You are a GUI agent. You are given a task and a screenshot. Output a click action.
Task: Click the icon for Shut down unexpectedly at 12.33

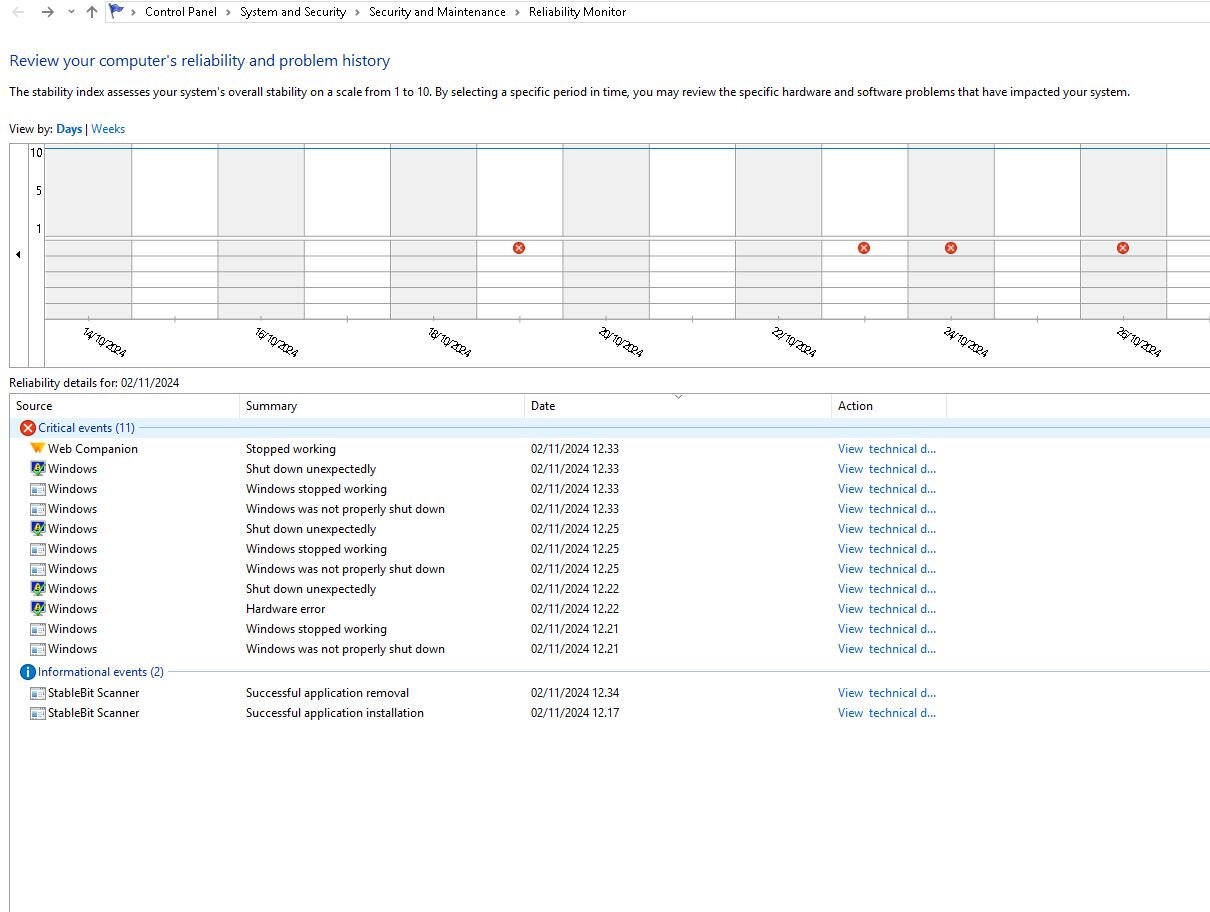pos(38,469)
